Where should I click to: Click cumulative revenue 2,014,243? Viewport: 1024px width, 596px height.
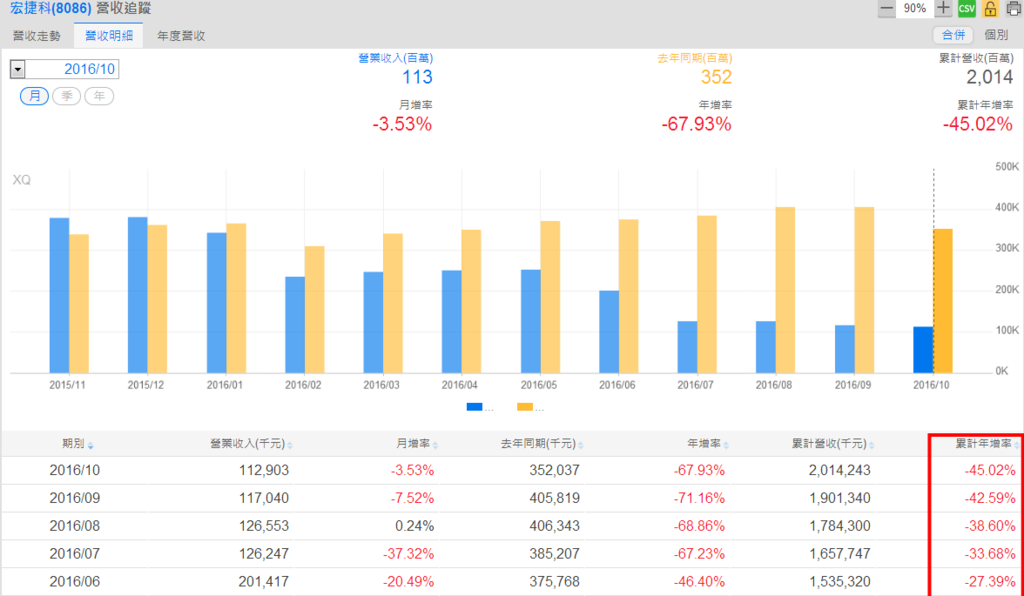tap(839, 470)
